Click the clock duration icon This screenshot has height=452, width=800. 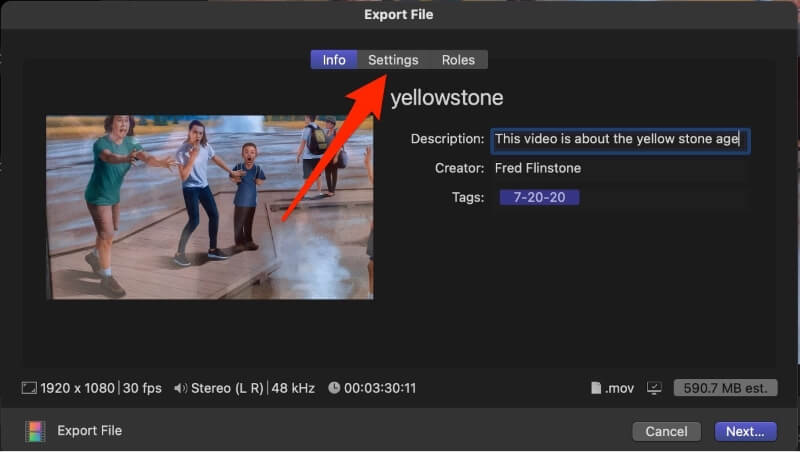[x=334, y=388]
